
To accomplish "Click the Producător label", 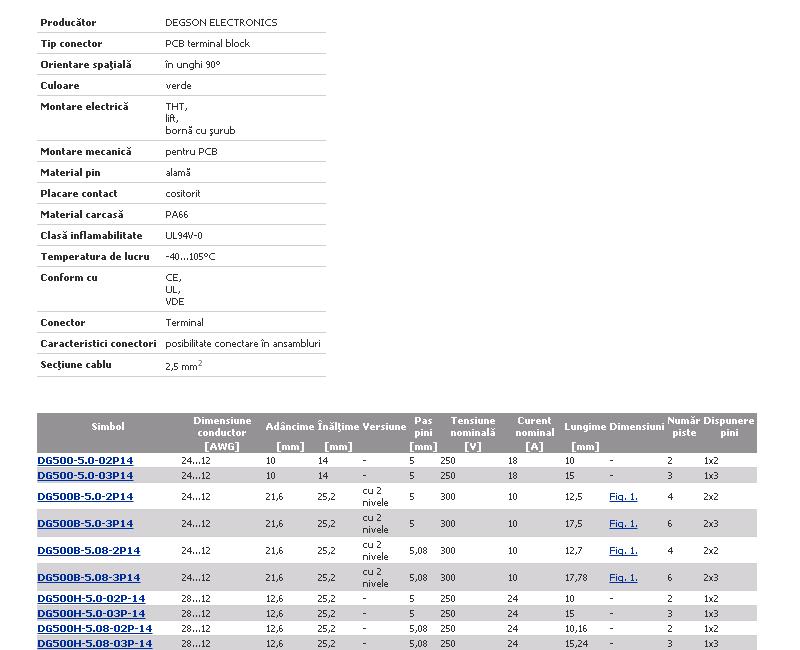I will [x=68, y=22].
